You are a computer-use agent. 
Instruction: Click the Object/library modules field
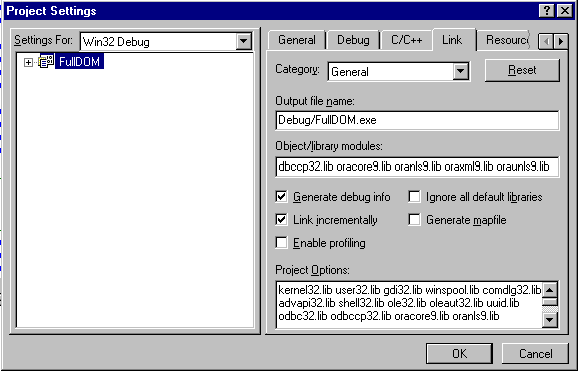click(417, 167)
